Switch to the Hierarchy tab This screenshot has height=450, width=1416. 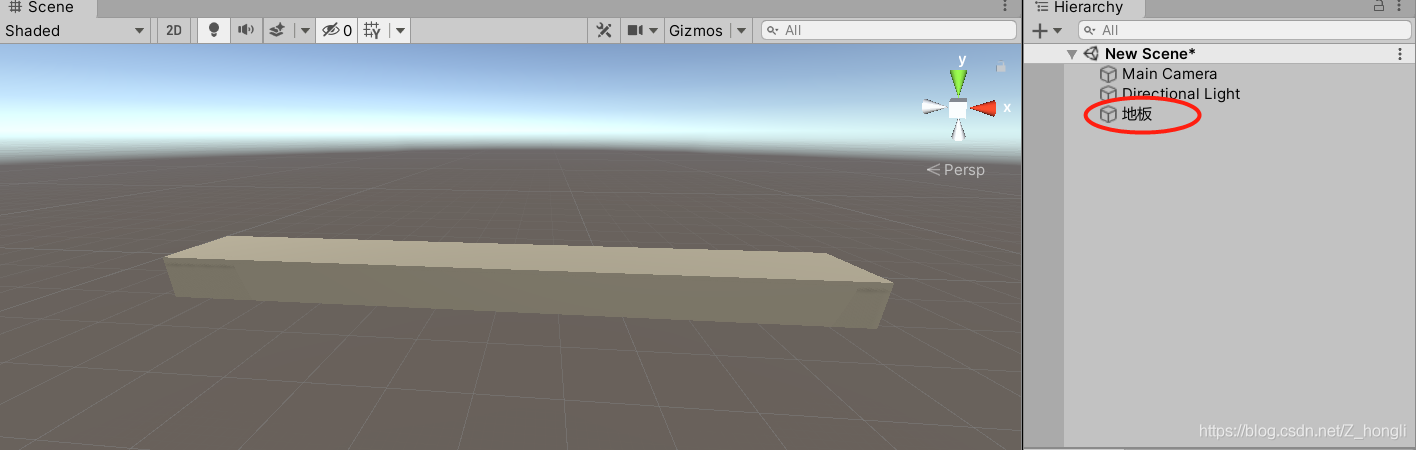1085,8
